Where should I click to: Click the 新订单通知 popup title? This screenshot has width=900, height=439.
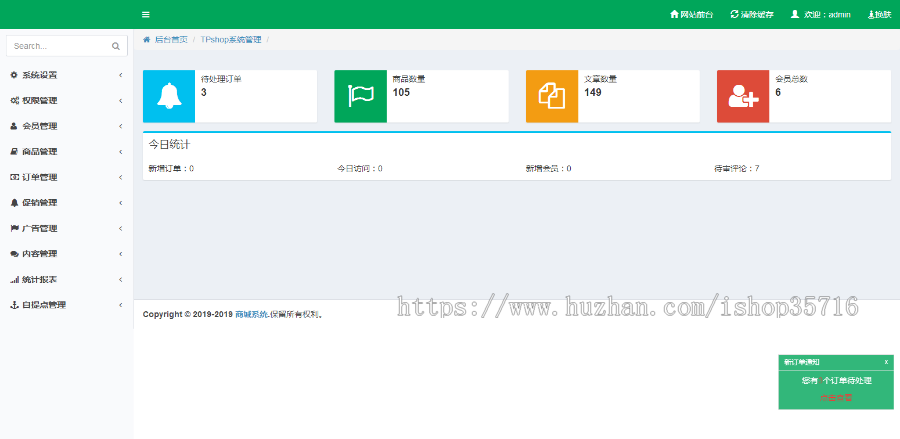coord(801,362)
